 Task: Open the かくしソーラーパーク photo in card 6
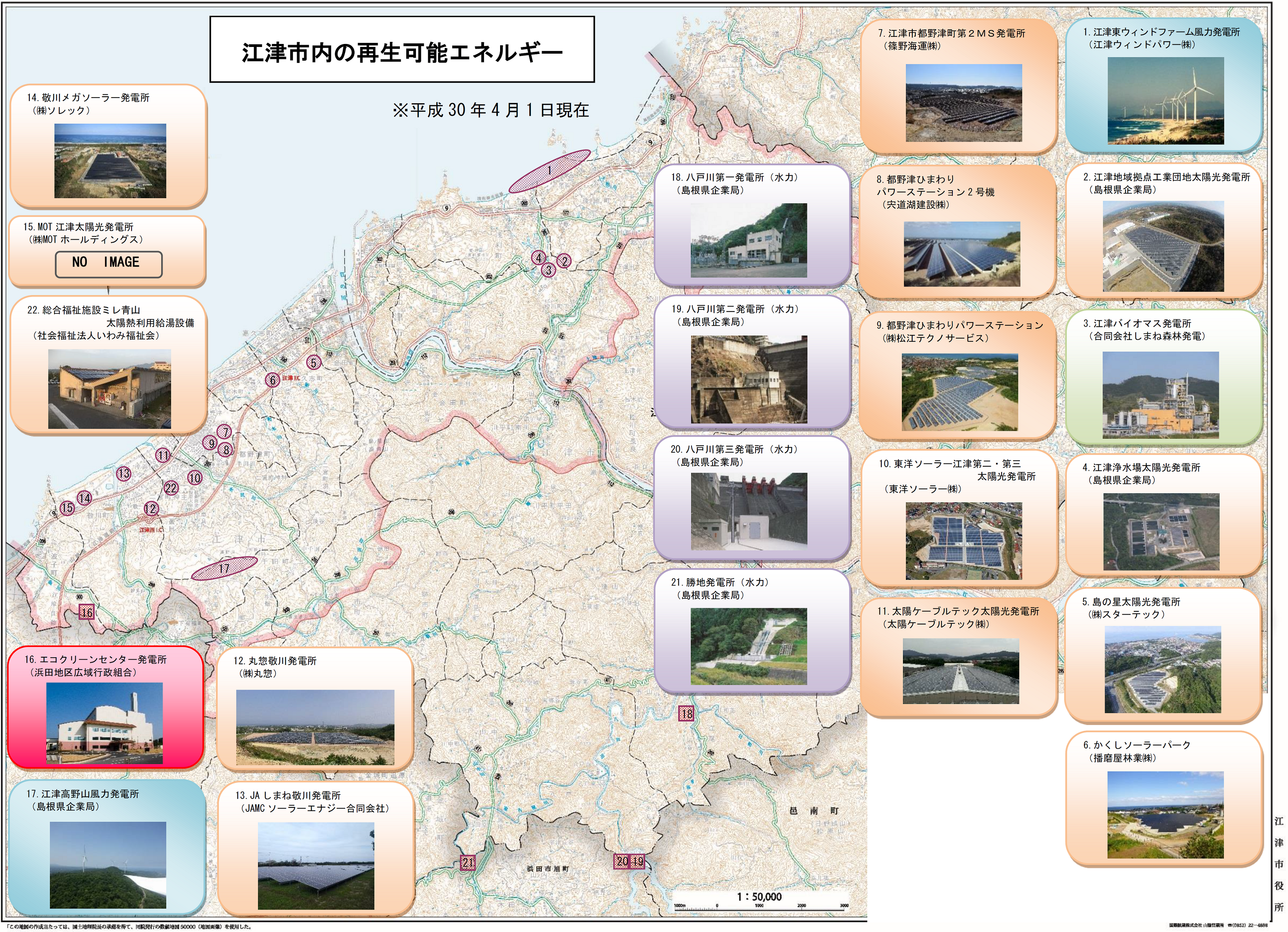(1165, 815)
